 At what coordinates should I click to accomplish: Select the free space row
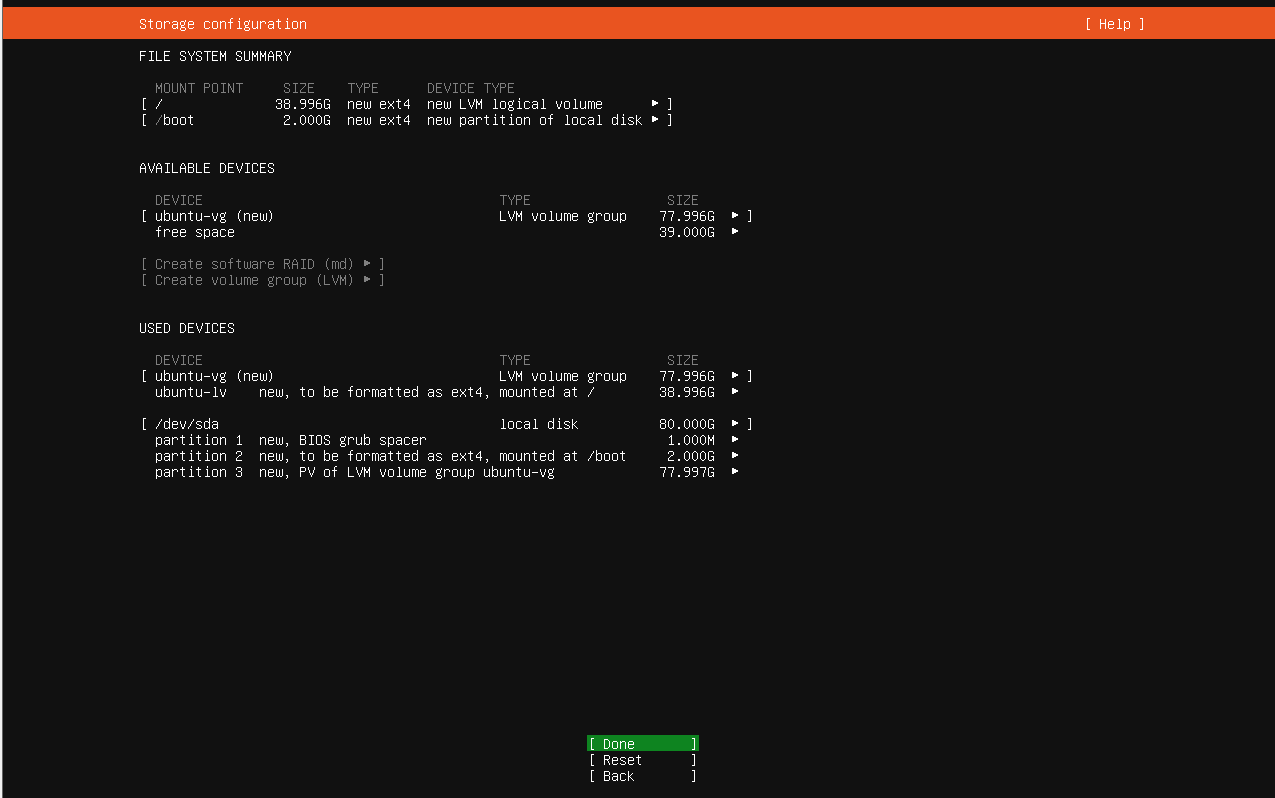447,232
